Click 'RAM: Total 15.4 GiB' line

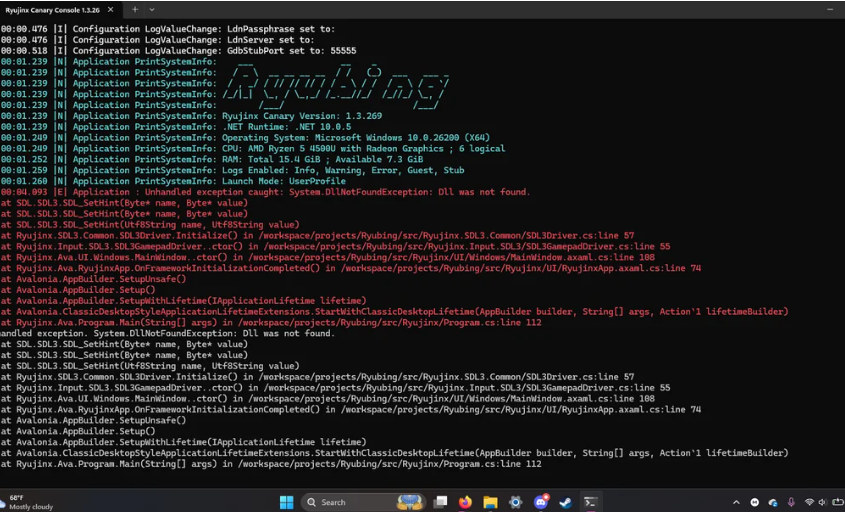click(212, 159)
